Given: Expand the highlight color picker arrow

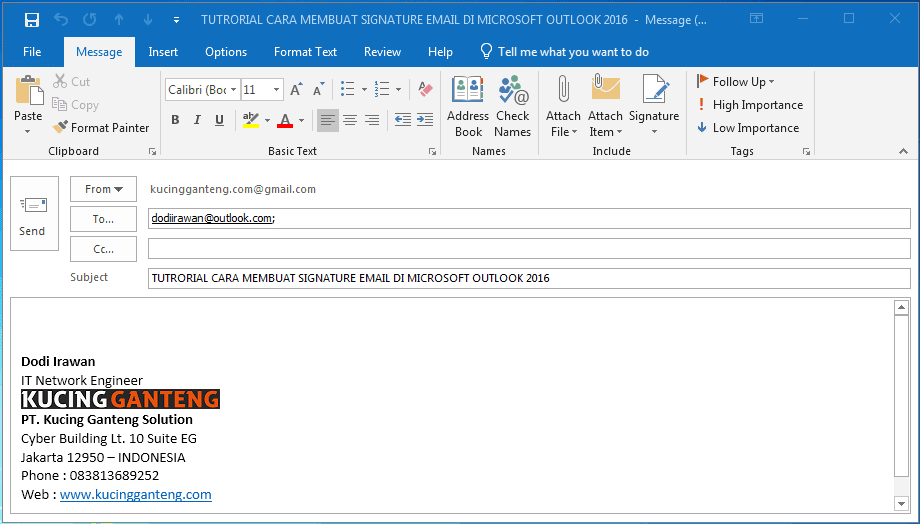Looking at the screenshot, I should [x=268, y=120].
